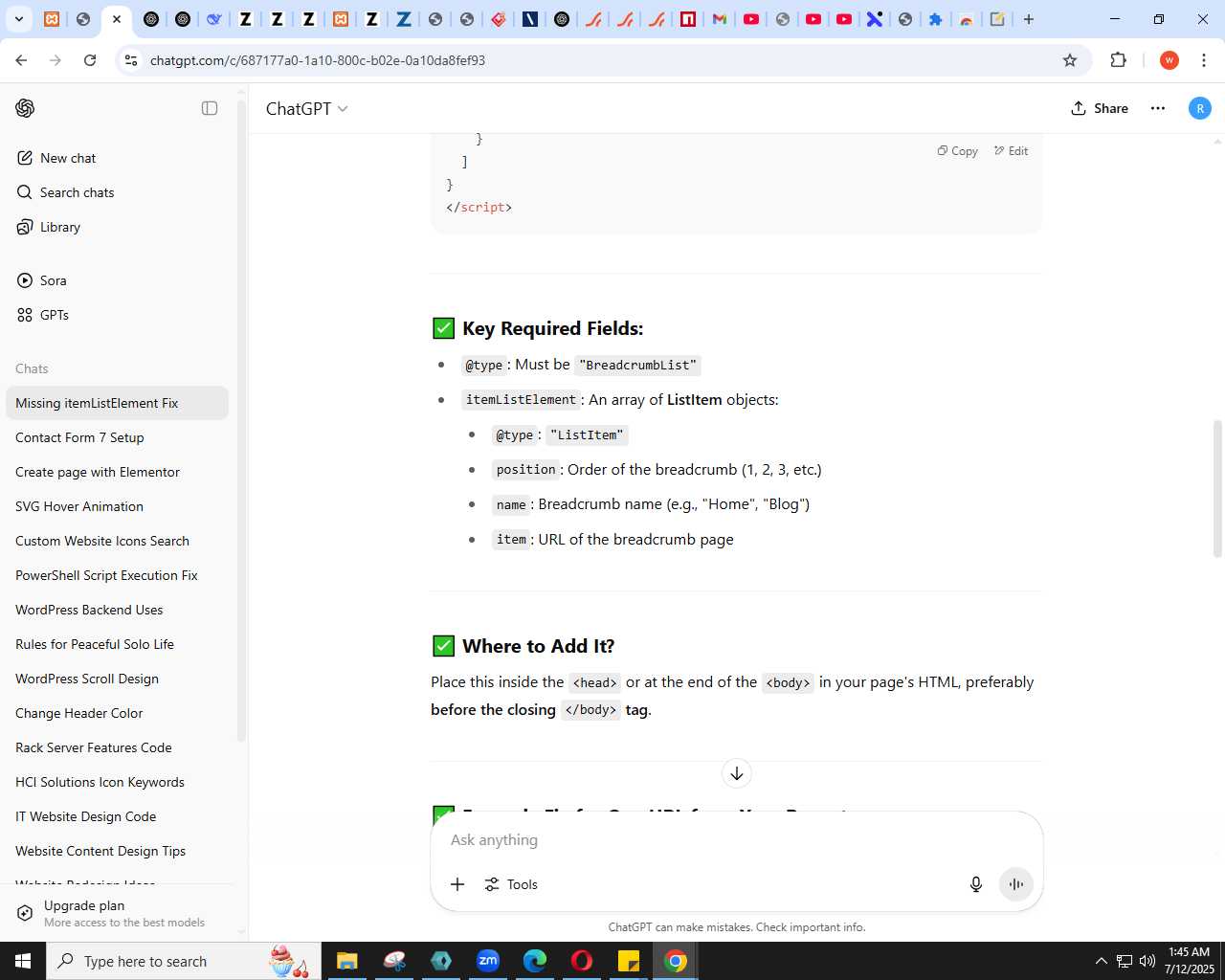This screenshot has width=1225, height=980.
Task: Go back in browser history
Action: point(21,60)
